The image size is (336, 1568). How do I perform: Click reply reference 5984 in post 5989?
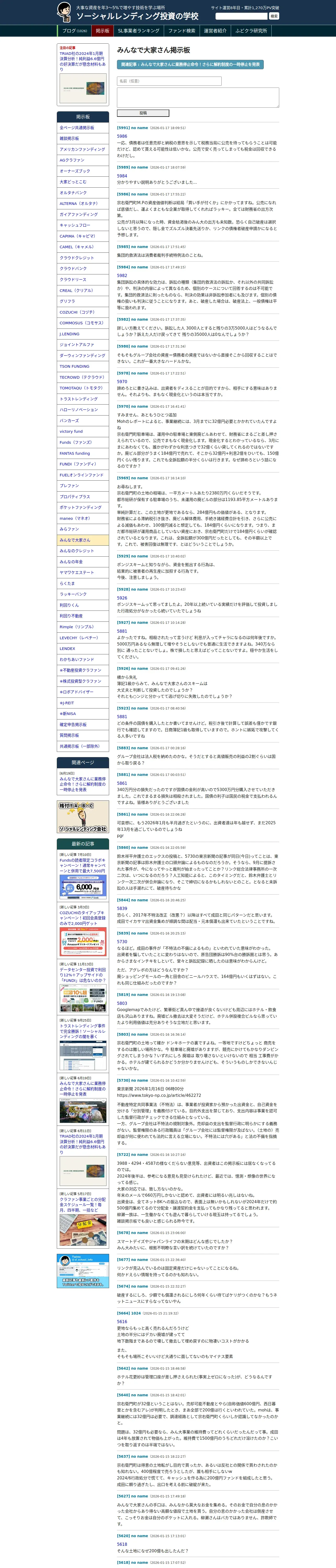122,176
